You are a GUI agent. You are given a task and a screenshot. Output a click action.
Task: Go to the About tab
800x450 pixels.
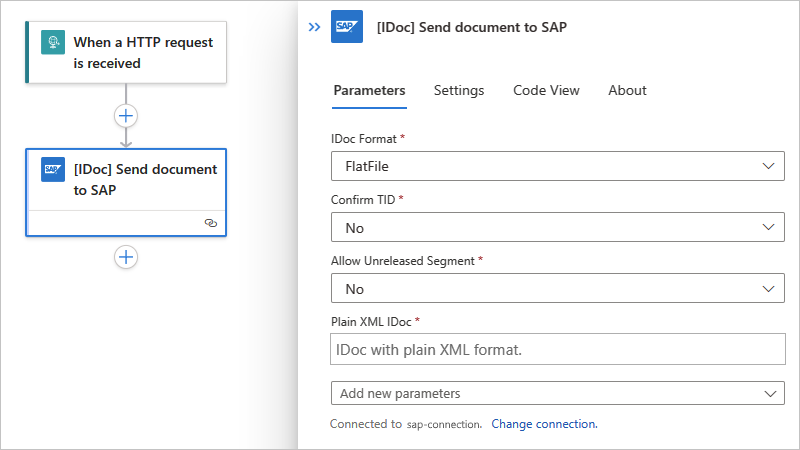[x=627, y=90]
